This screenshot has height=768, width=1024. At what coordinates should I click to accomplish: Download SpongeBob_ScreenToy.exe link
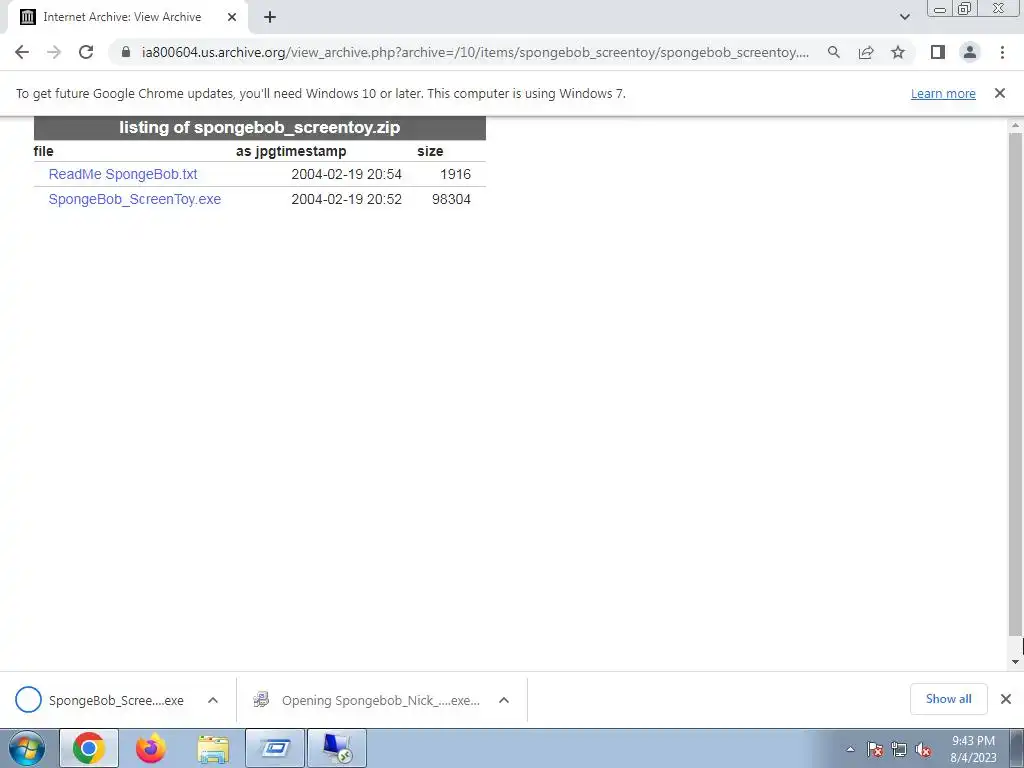pyautogui.click(x=135, y=199)
